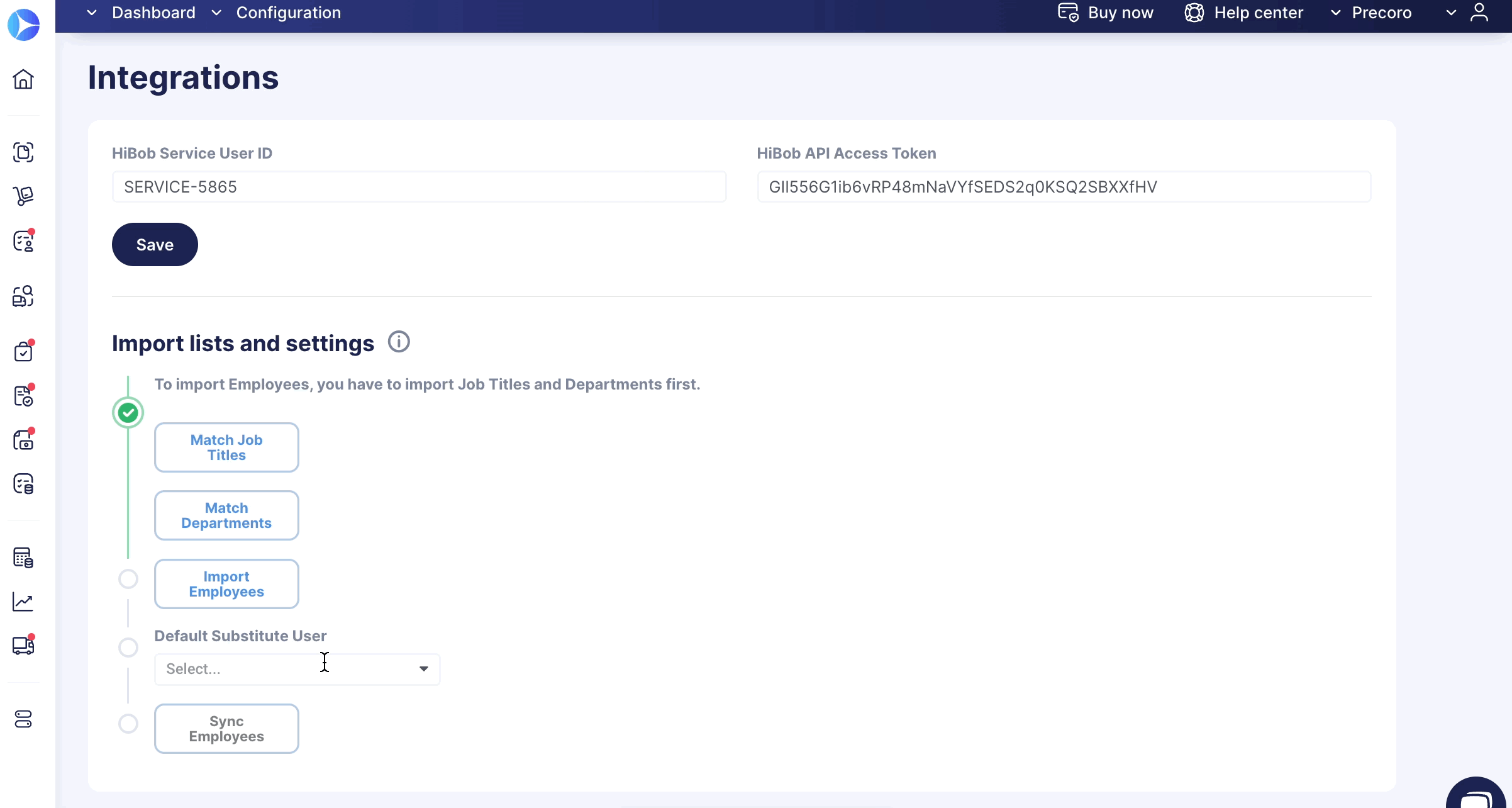Open the Help center lifebuoy icon
Image resolution: width=1512 pixels, height=808 pixels.
coord(1194,13)
